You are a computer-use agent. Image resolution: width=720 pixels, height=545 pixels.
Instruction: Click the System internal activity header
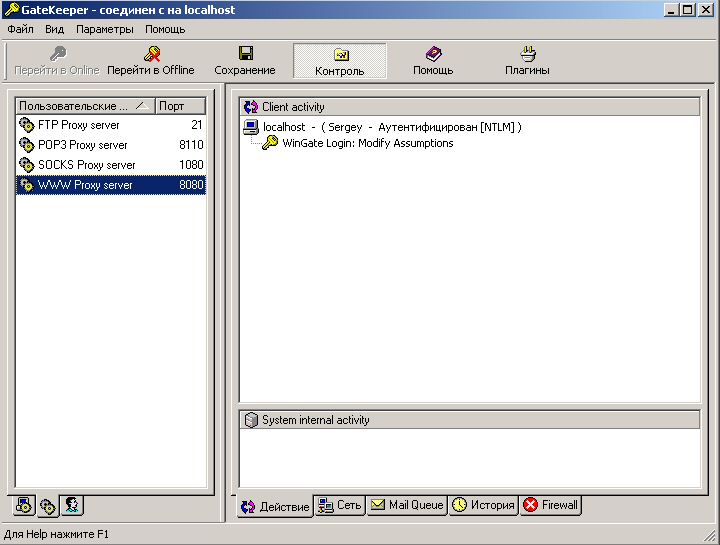[470, 420]
